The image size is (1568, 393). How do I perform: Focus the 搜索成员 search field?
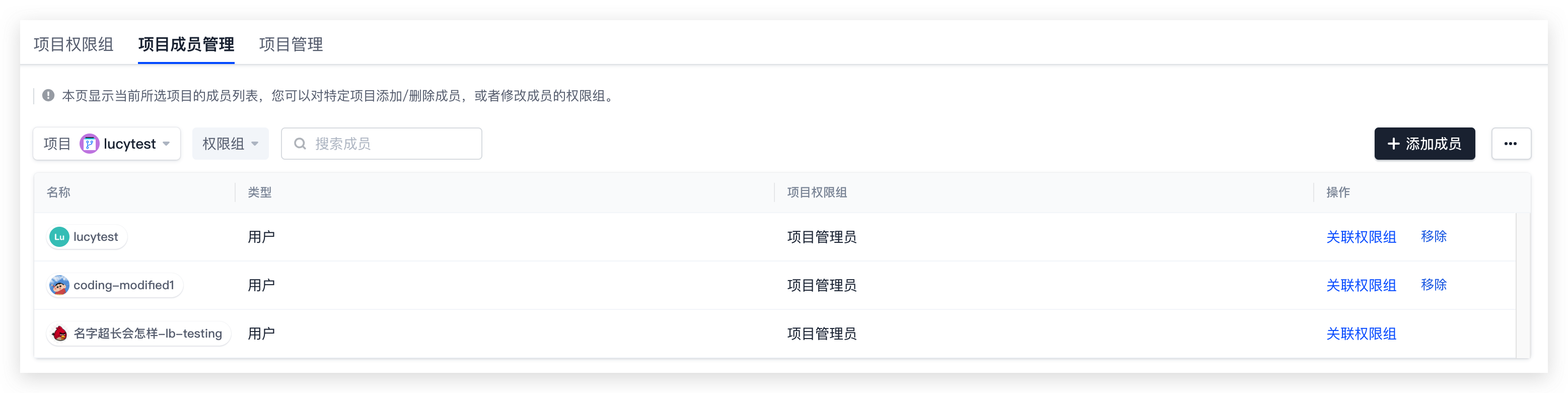[x=382, y=144]
